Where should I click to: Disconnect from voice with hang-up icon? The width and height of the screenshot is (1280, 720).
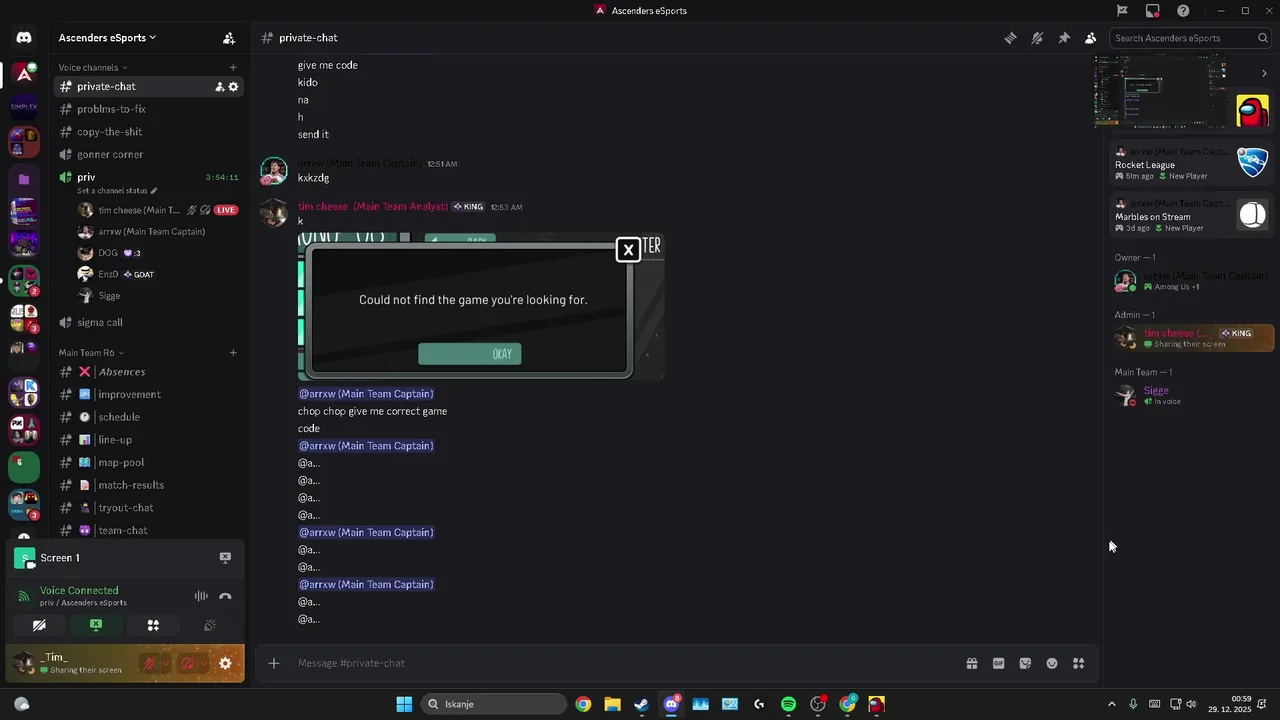225,596
